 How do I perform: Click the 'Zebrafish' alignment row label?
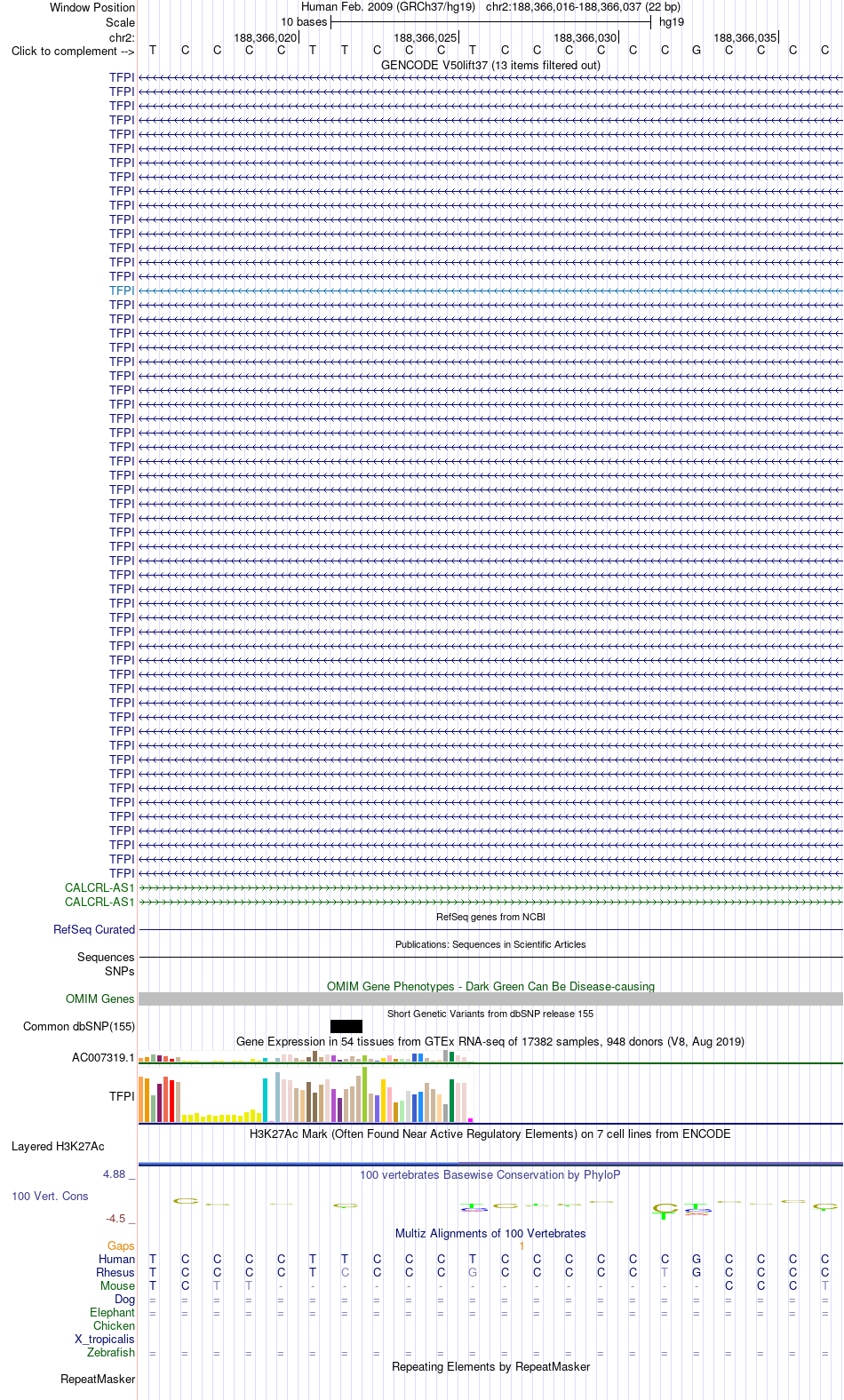(111, 1353)
